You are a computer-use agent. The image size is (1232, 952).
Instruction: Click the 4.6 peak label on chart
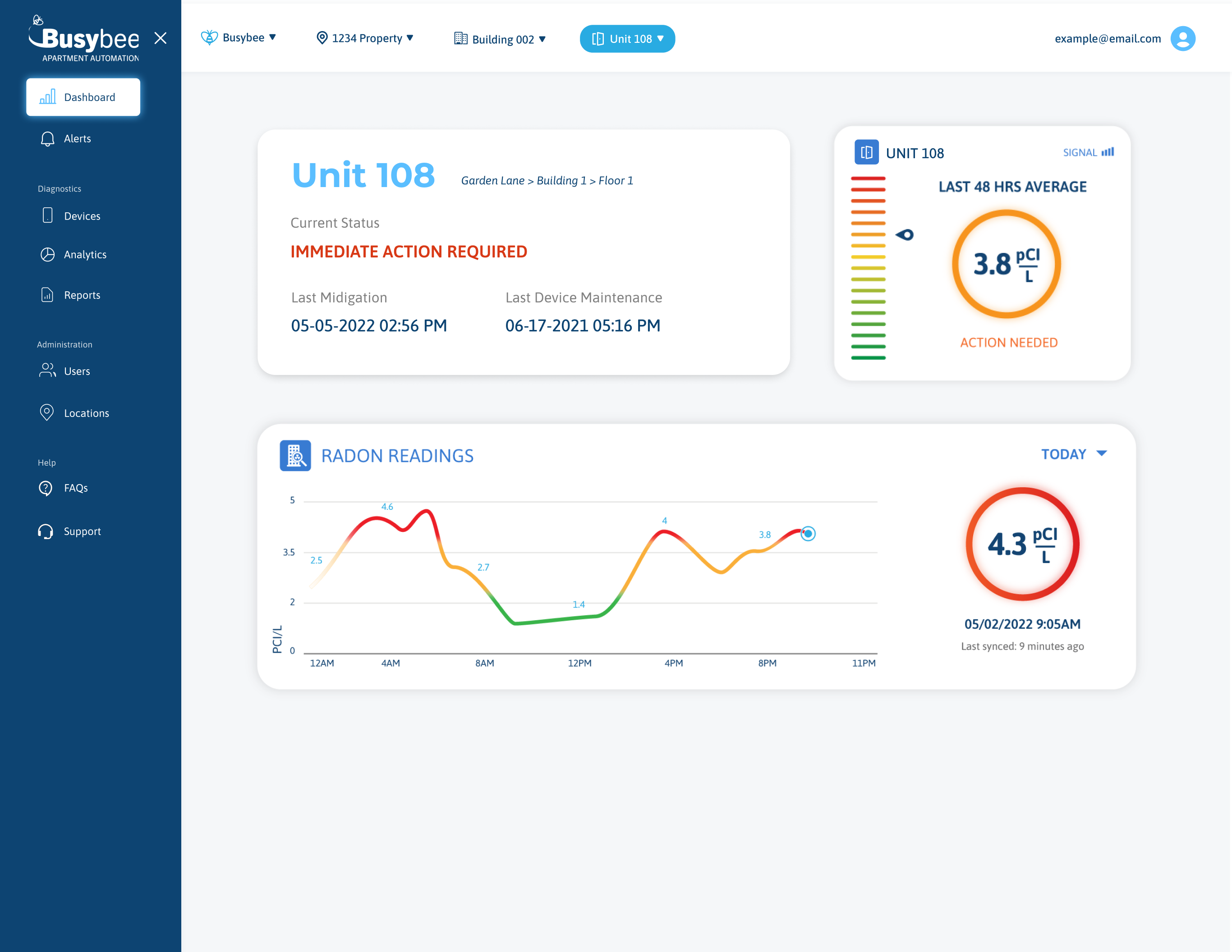387,507
